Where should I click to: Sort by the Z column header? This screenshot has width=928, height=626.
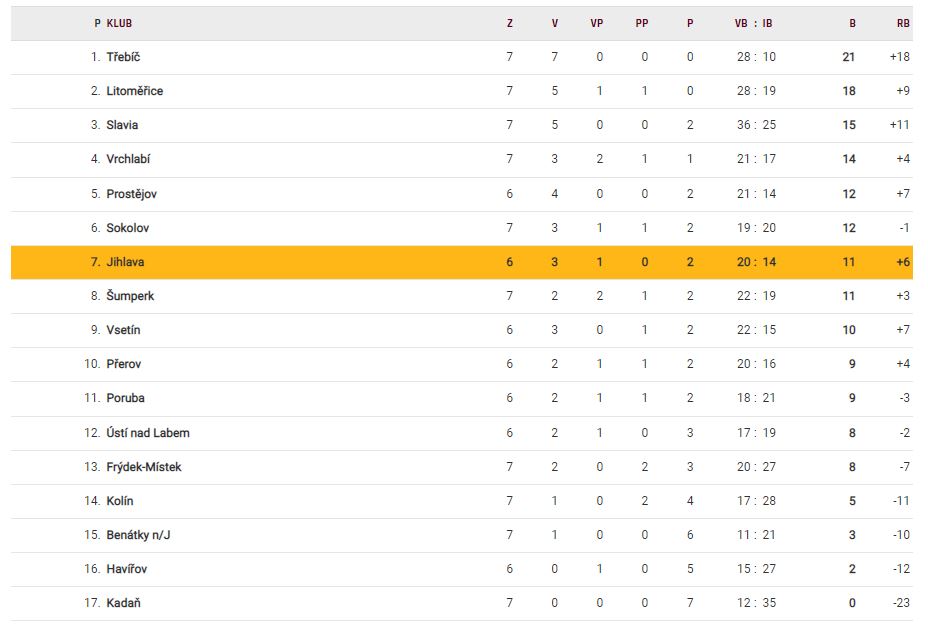click(510, 23)
